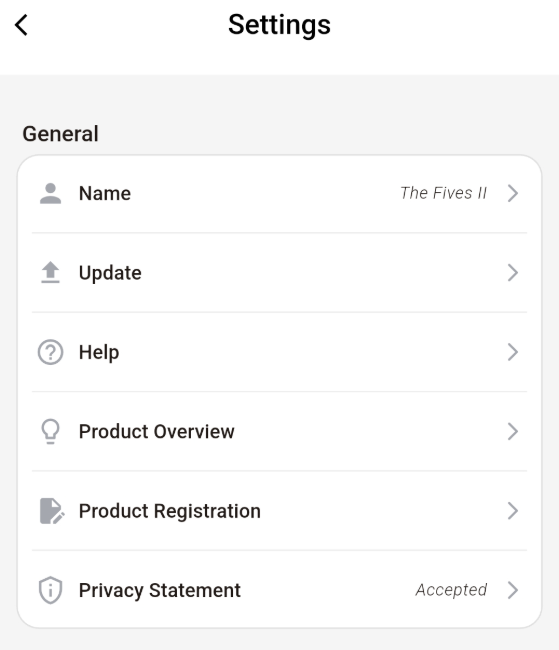Expand Product Registration chevron arrow
The width and height of the screenshot is (559, 650).
click(x=513, y=511)
